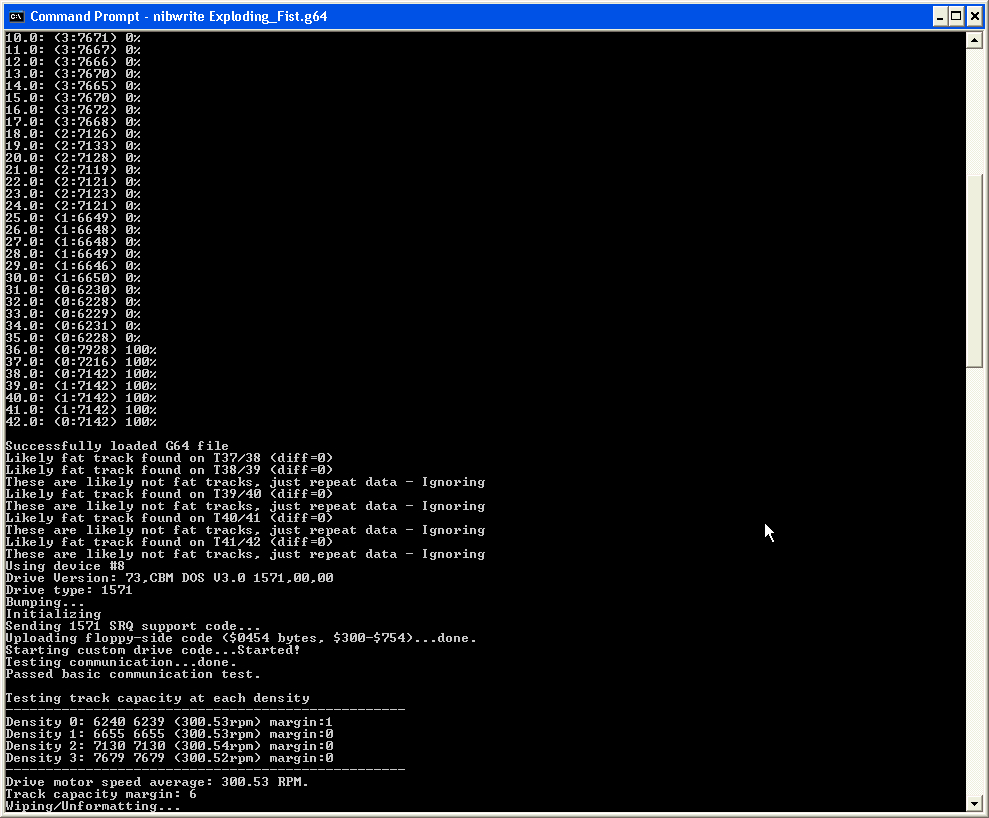Maximize the nibwrite console window

[956, 16]
